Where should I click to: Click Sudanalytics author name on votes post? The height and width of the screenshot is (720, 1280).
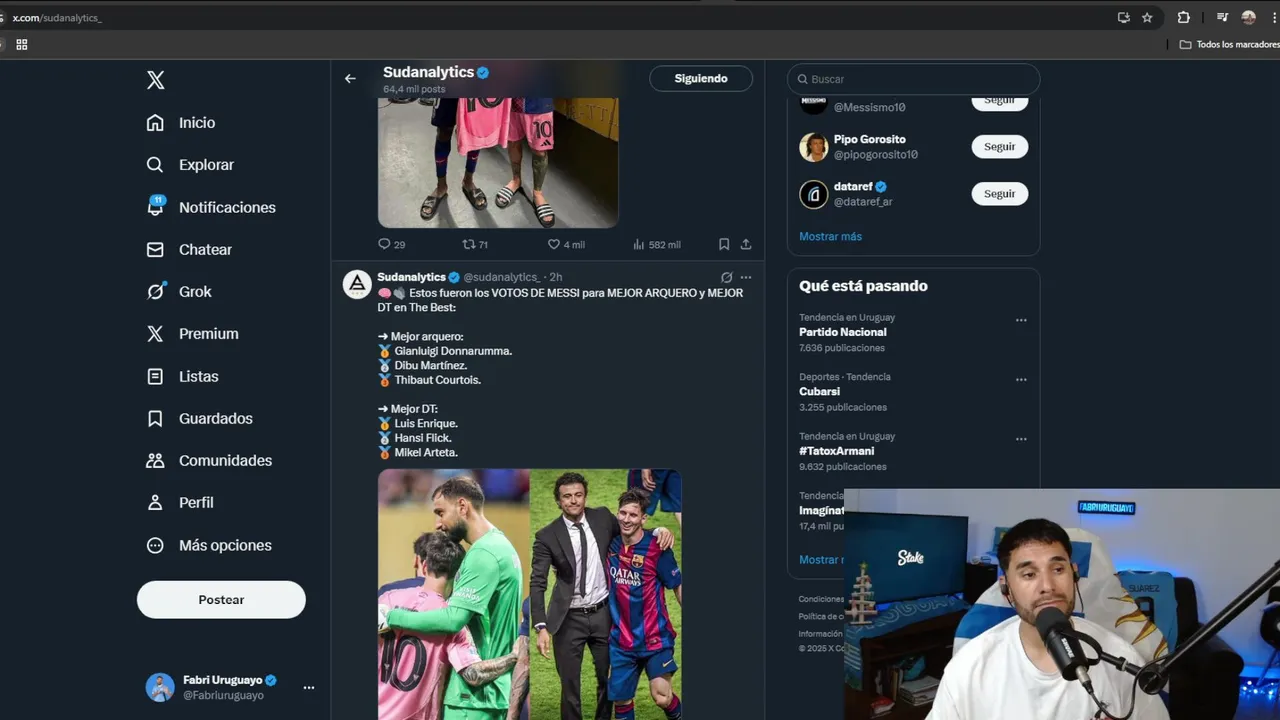pos(411,277)
